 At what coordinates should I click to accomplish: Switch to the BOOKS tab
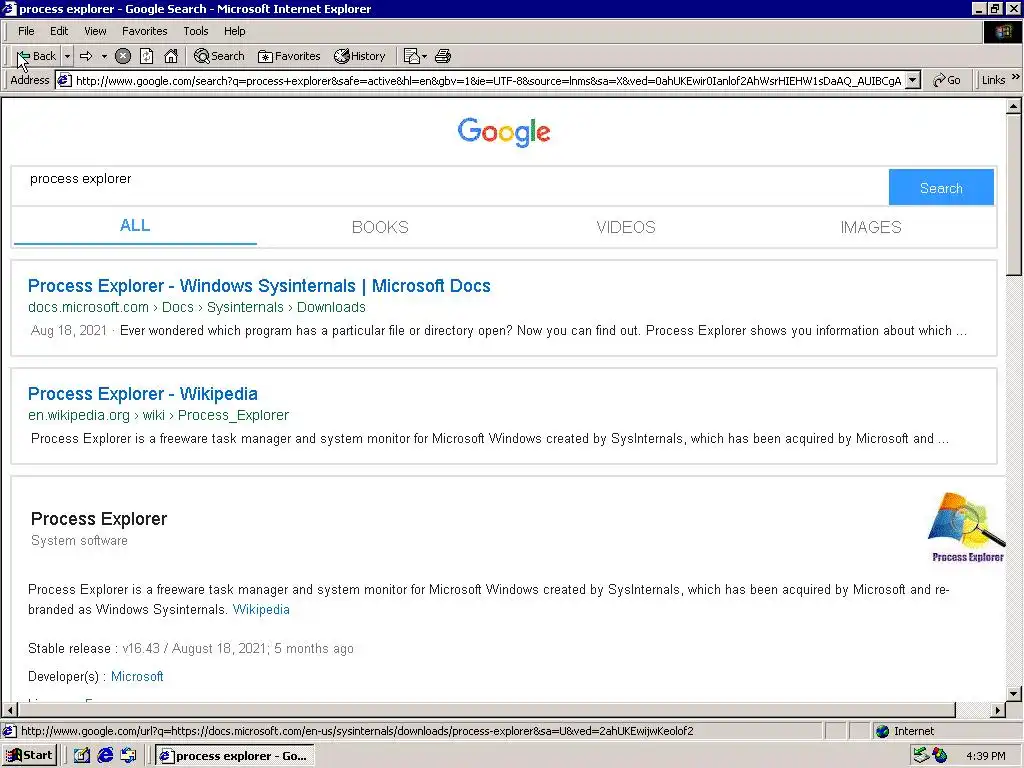pyautogui.click(x=380, y=227)
